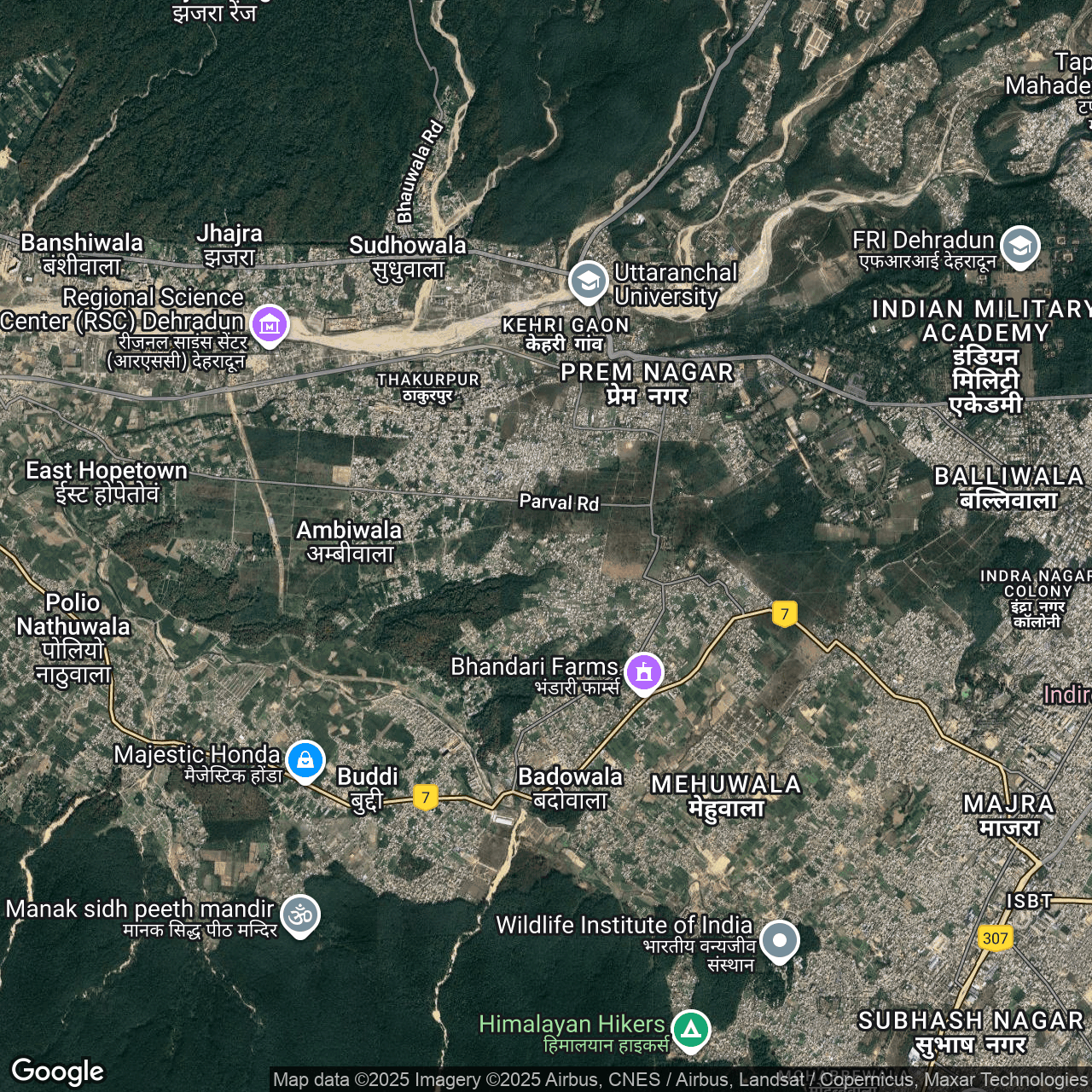Image resolution: width=1092 pixels, height=1092 pixels.
Task: Click the East Hopetown place label
Action: click(107, 481)
